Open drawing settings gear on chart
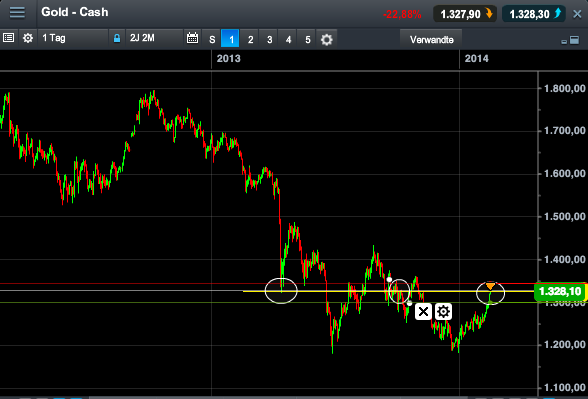This screenshot has width=588, height=399. tap(443, 312)
